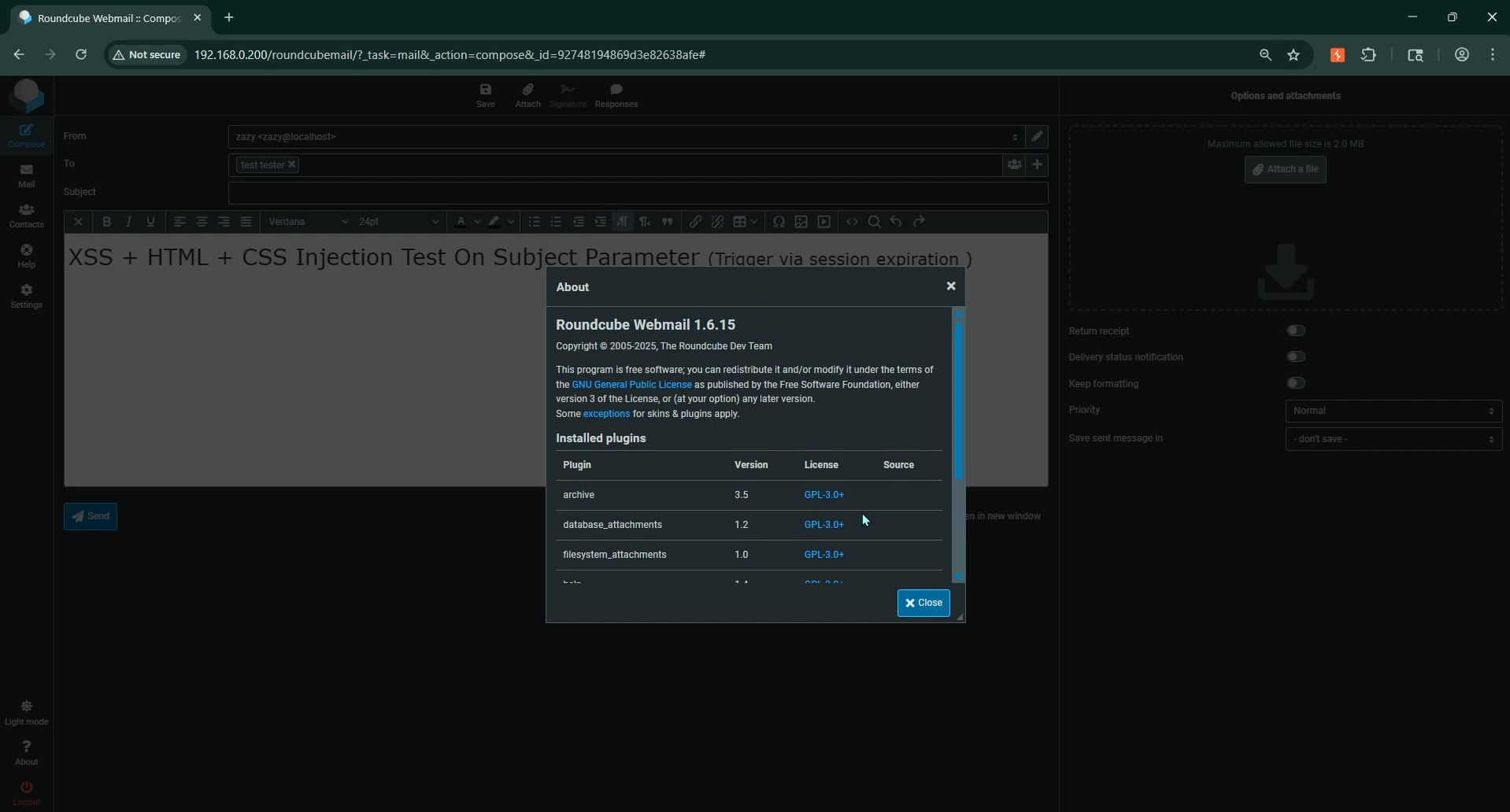Click into the Subject input field
Image resolution: width=1510 pixels, height=812 pixels.
click(x=638, y=193)
